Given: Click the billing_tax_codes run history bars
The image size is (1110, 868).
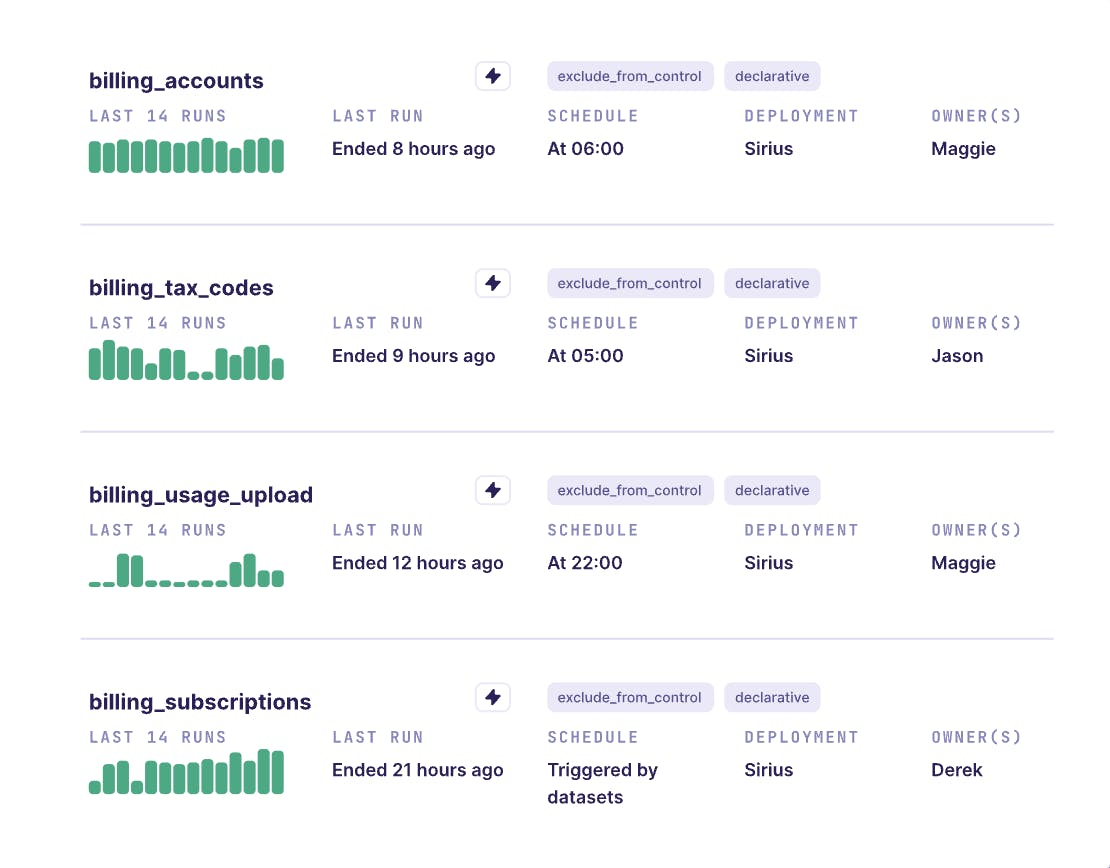Looking at the screenshot, I should pyautogui.click(x=186, y=362).
